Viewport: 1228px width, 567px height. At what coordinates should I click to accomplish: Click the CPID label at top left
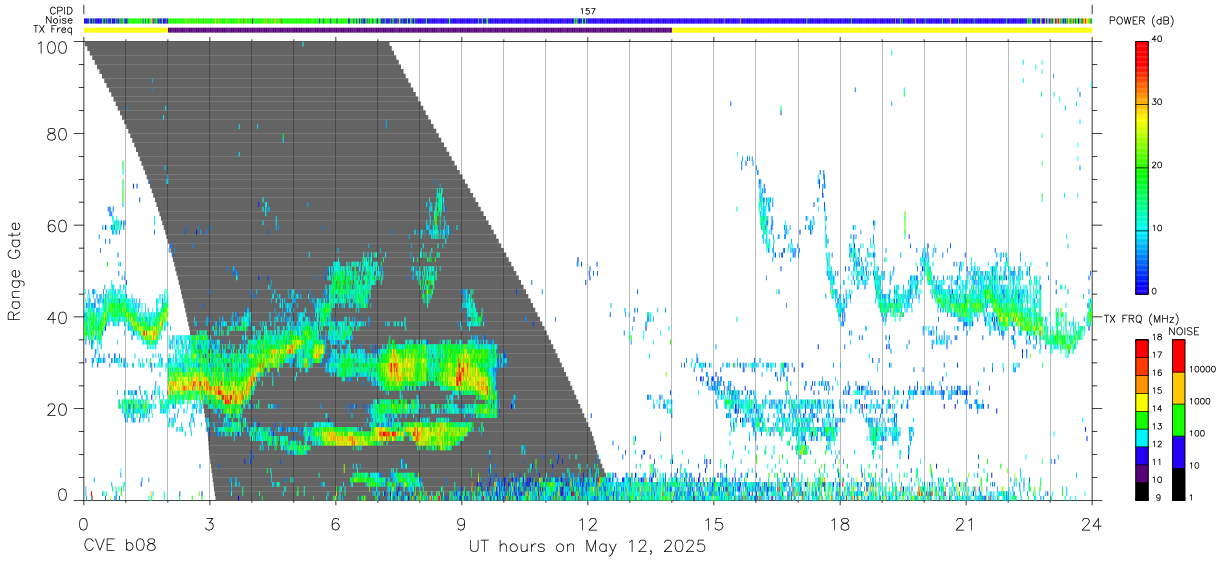click(62, 11)
